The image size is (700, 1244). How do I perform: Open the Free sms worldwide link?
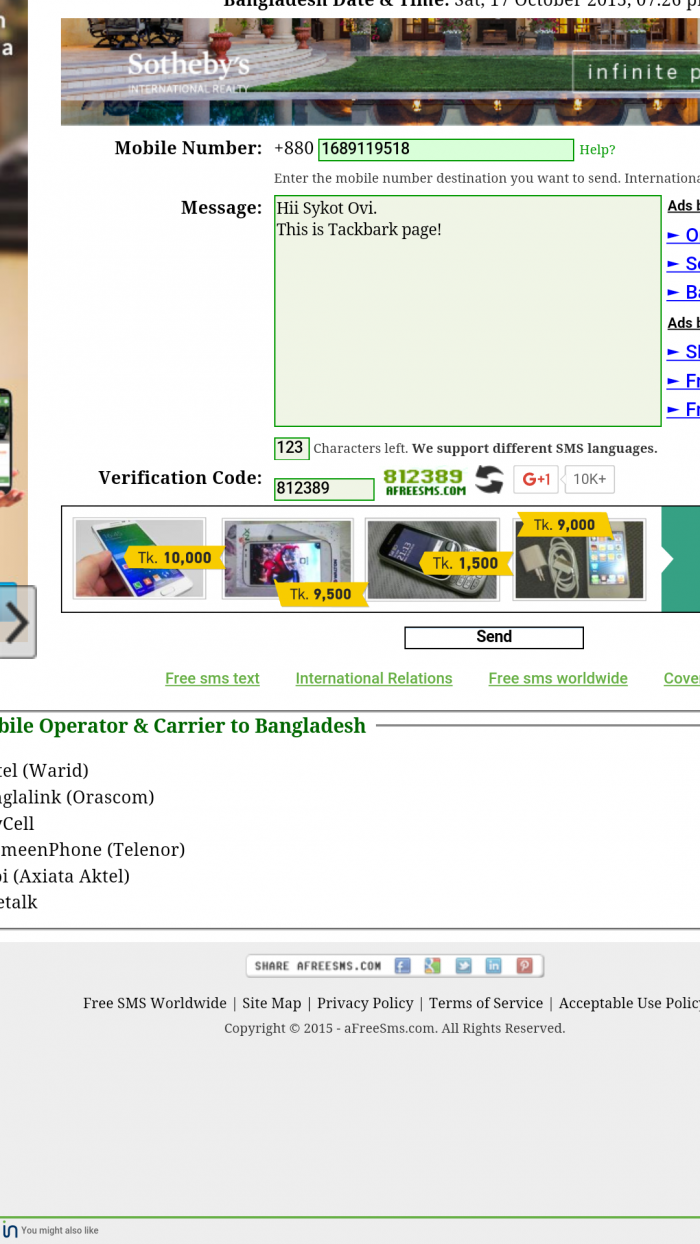[558, 678]
